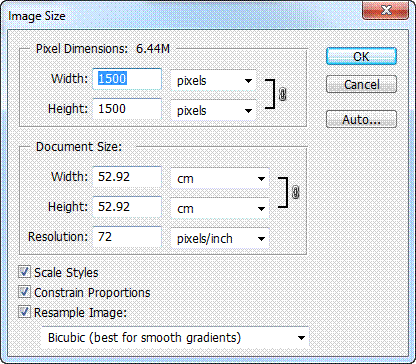Image resolution: width=416 pixels, height=364 pixels.
Task: Toggle the Resample Image checkbox
Action: (x=24, y=312)
